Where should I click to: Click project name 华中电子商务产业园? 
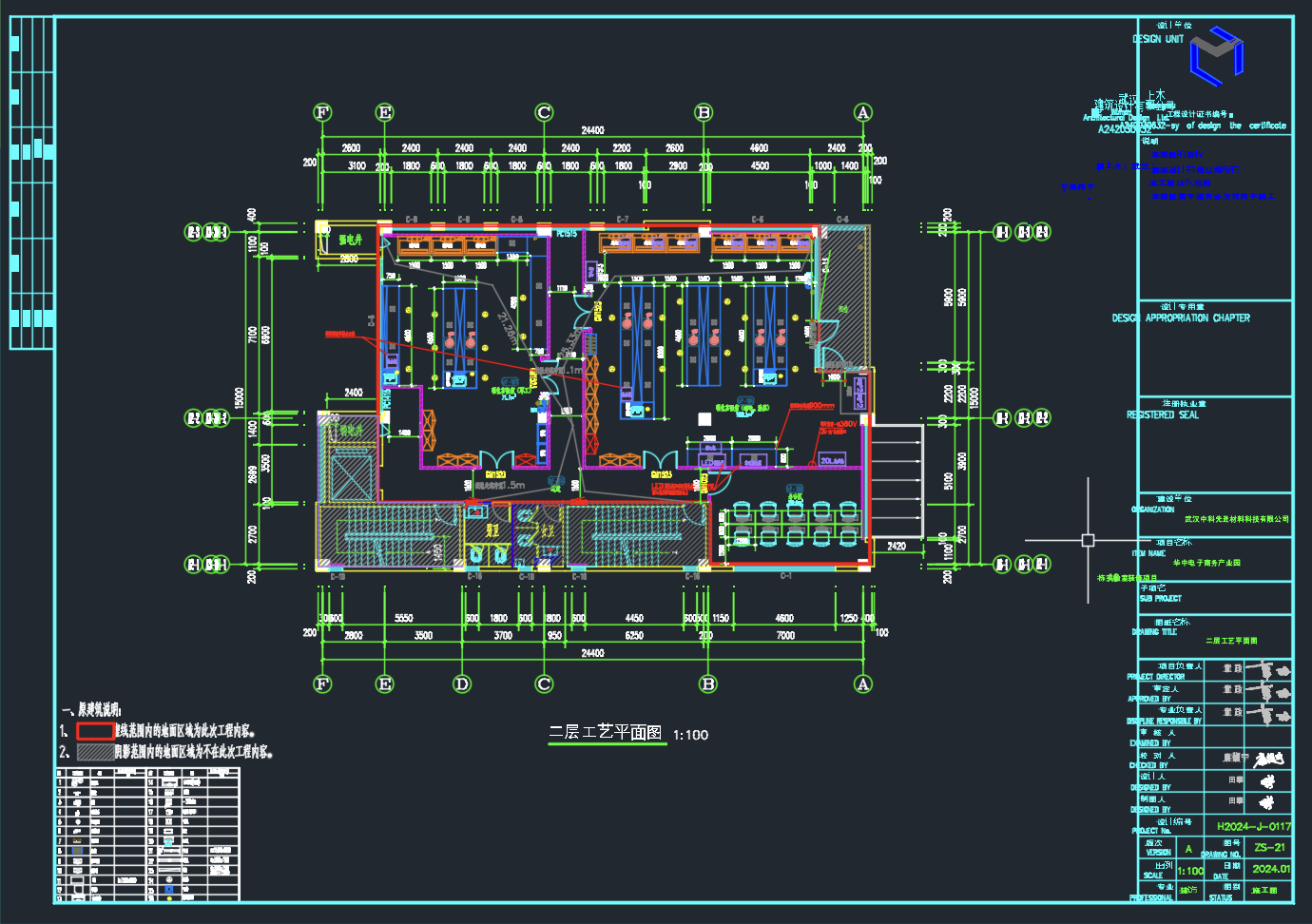[1206, 563]
